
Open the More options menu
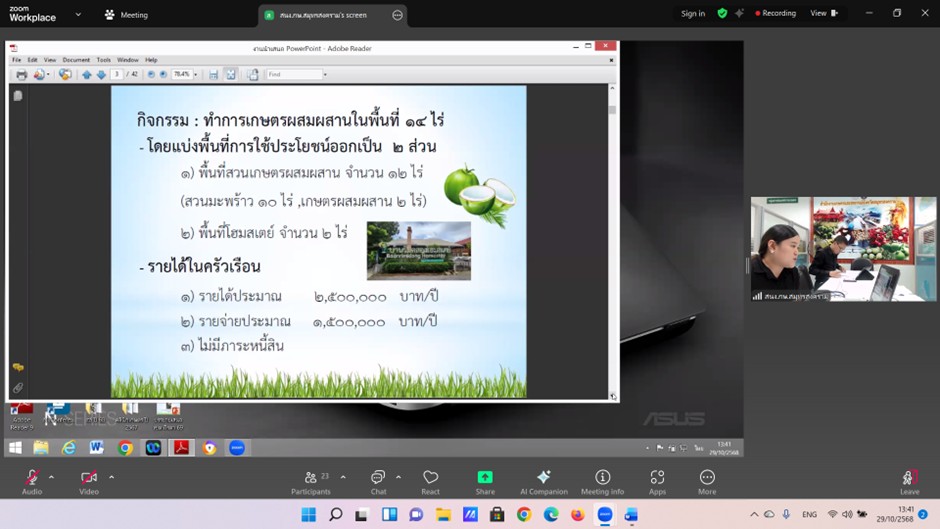point(707,478)
